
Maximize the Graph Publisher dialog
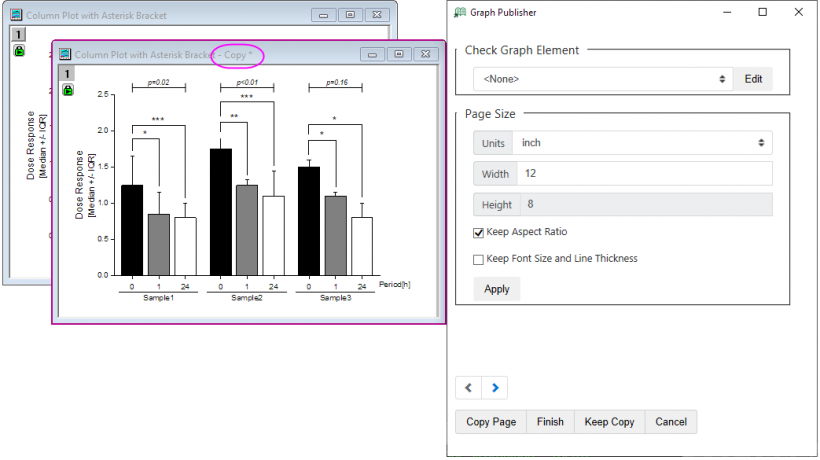point(762,12)
